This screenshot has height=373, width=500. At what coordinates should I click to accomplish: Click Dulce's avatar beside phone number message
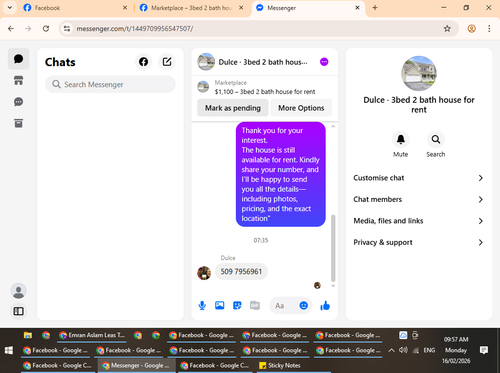click(204, 273)
